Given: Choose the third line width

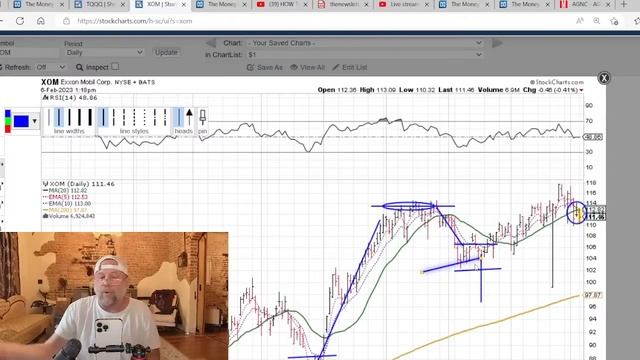Looking at the screenshot, I should pos(69,117).
